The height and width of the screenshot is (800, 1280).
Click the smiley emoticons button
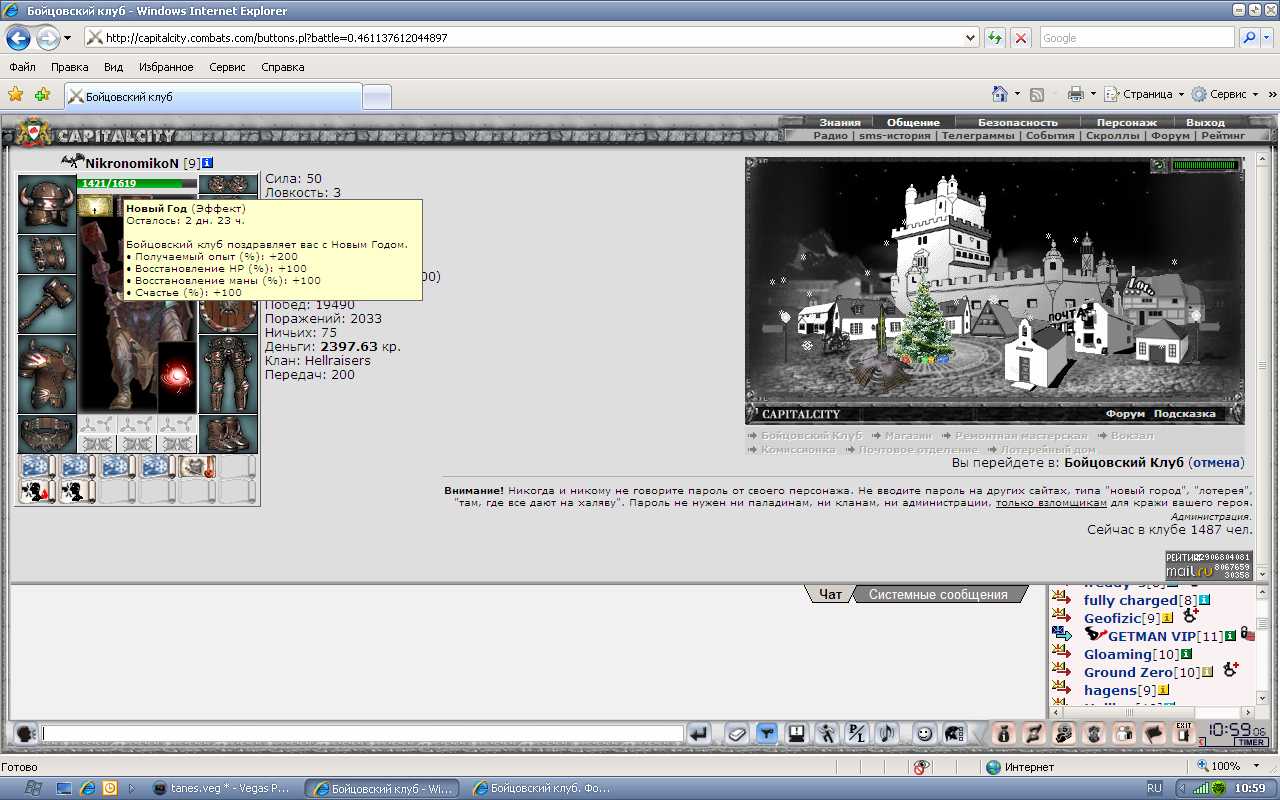pyautogui.click(x=925, y=733)
